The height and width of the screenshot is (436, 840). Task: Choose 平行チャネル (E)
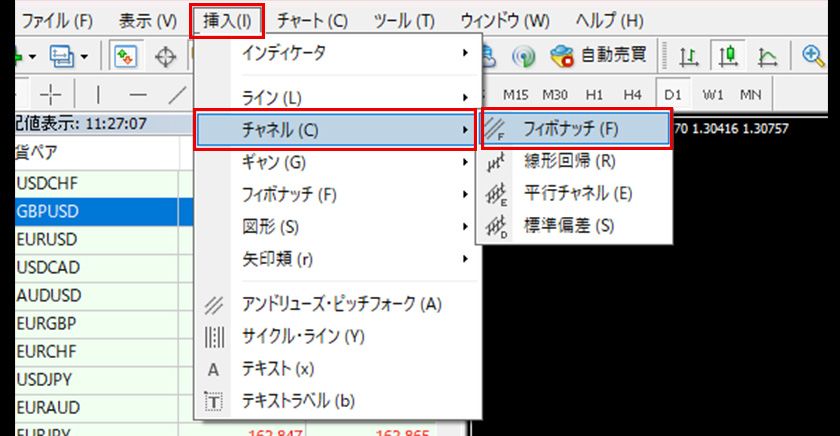[574, 193]
